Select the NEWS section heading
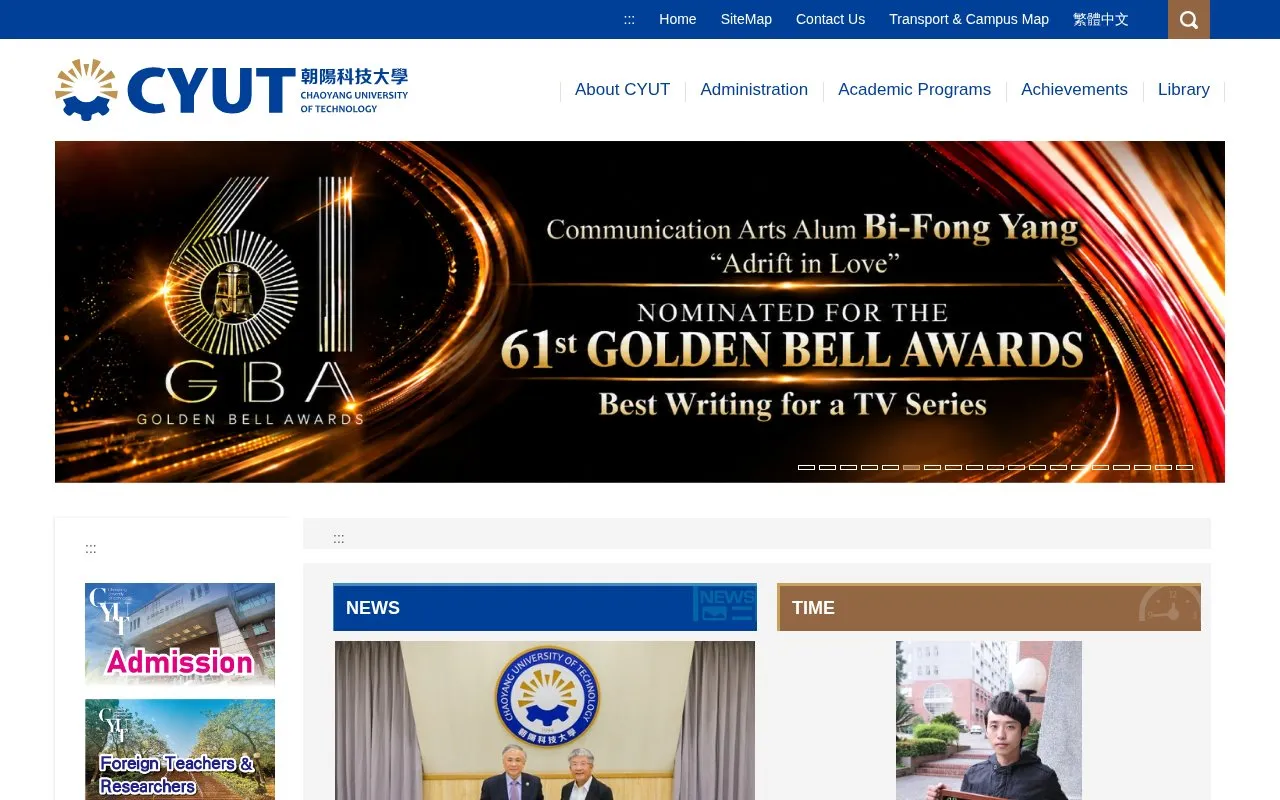The image size is (1280, 800). coord(373,608)
